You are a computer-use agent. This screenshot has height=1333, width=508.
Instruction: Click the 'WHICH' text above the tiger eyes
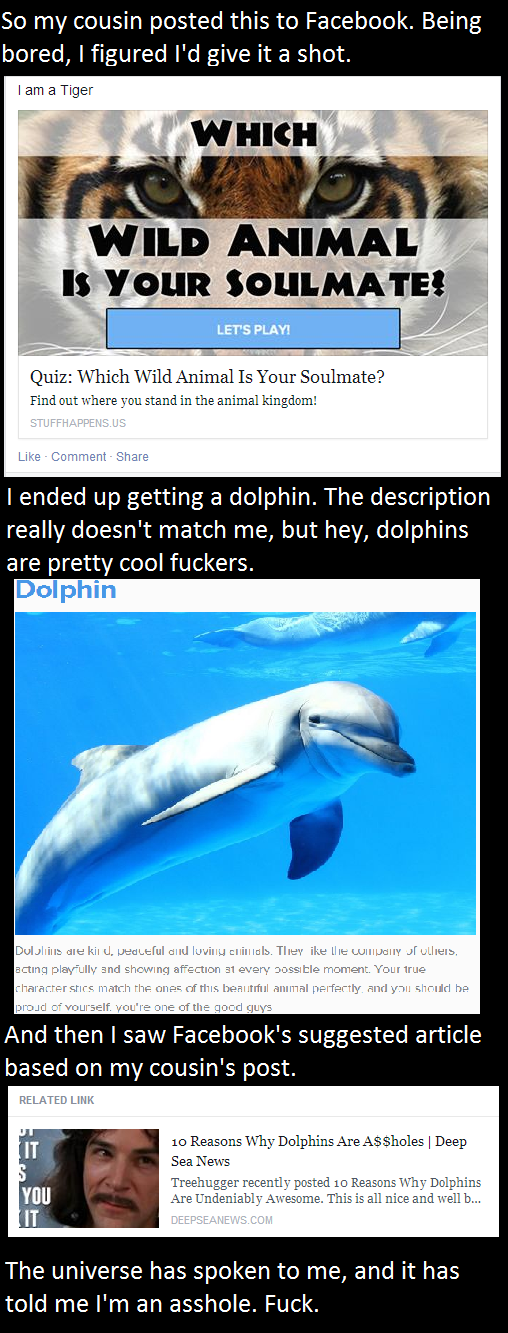253,133
